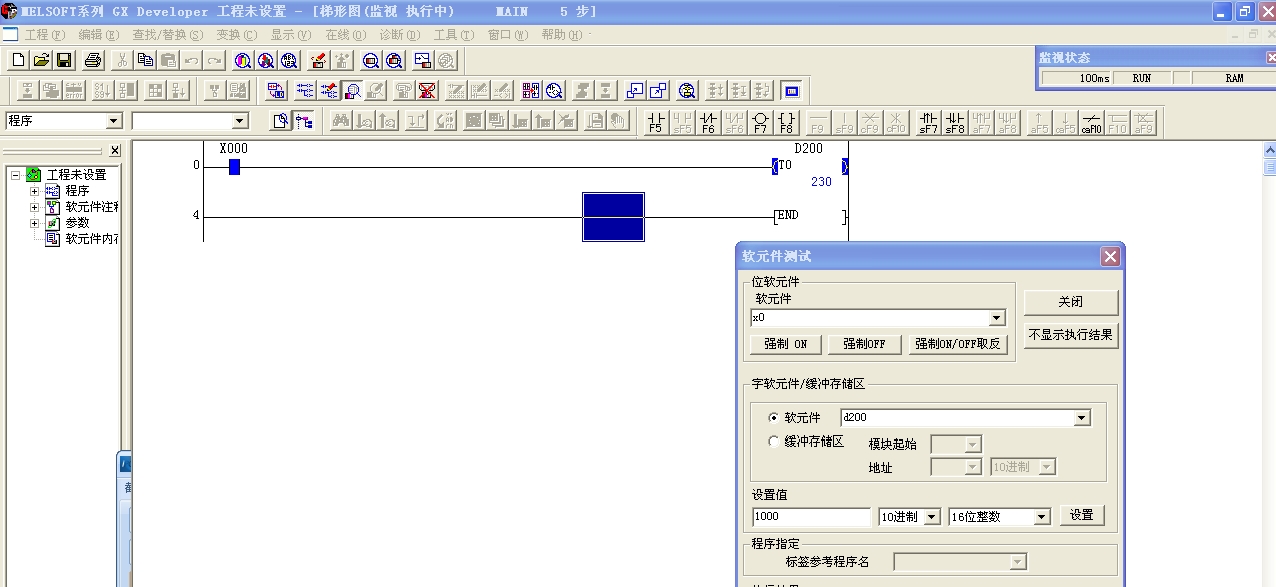This screenshot has height=587, width=1276.
Task: Insert normally closed contact F6
Action: click(x=709, y=122)
